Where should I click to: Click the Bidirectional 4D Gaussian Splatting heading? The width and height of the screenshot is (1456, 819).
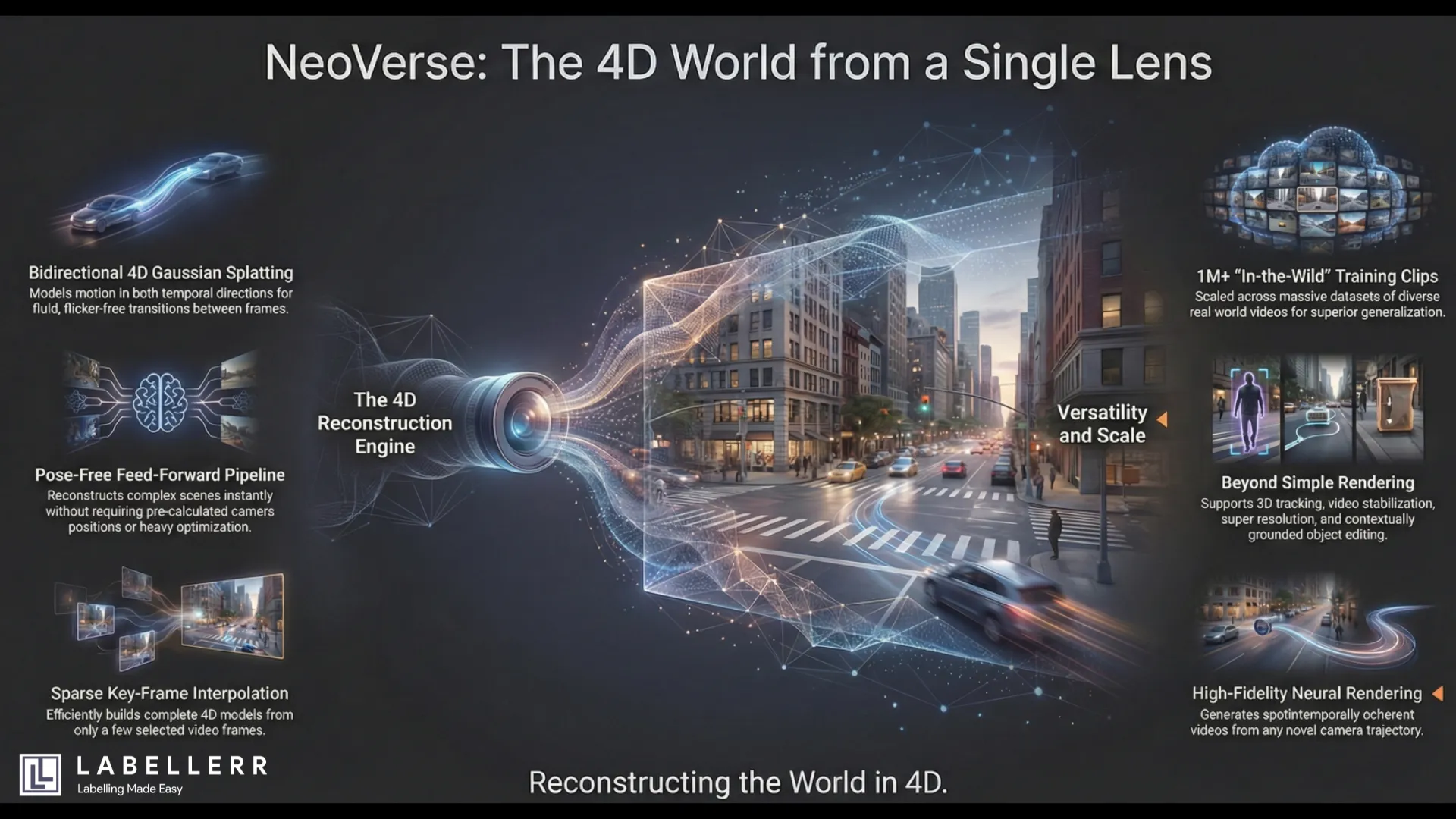(x=161, y=273)
